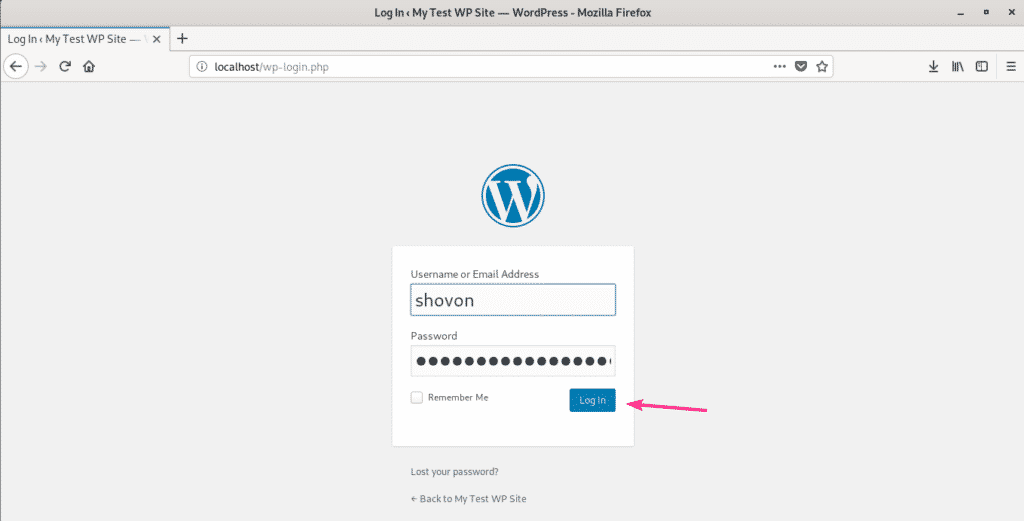Open the Downloads panel
Viewport: 1024px width, 521px height.
pos(933,66)
